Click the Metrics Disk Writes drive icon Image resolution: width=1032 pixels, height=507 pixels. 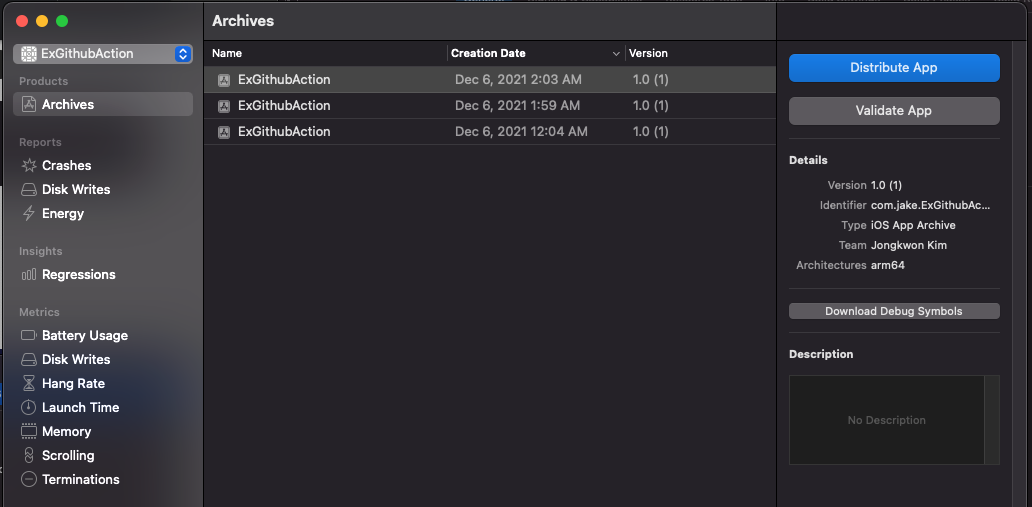(x=28, y=360)
